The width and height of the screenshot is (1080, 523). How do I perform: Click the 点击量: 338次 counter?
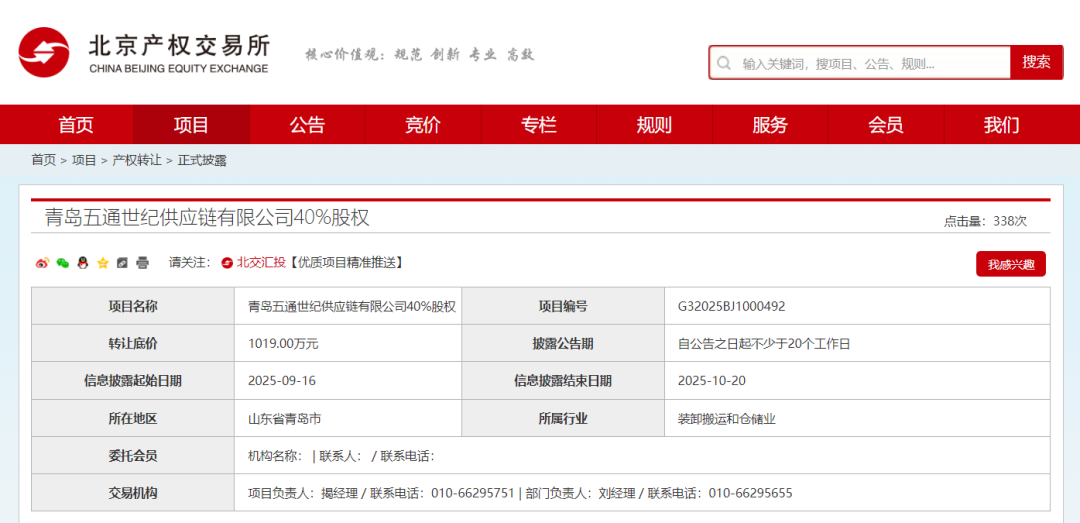[x=985, y=221]
